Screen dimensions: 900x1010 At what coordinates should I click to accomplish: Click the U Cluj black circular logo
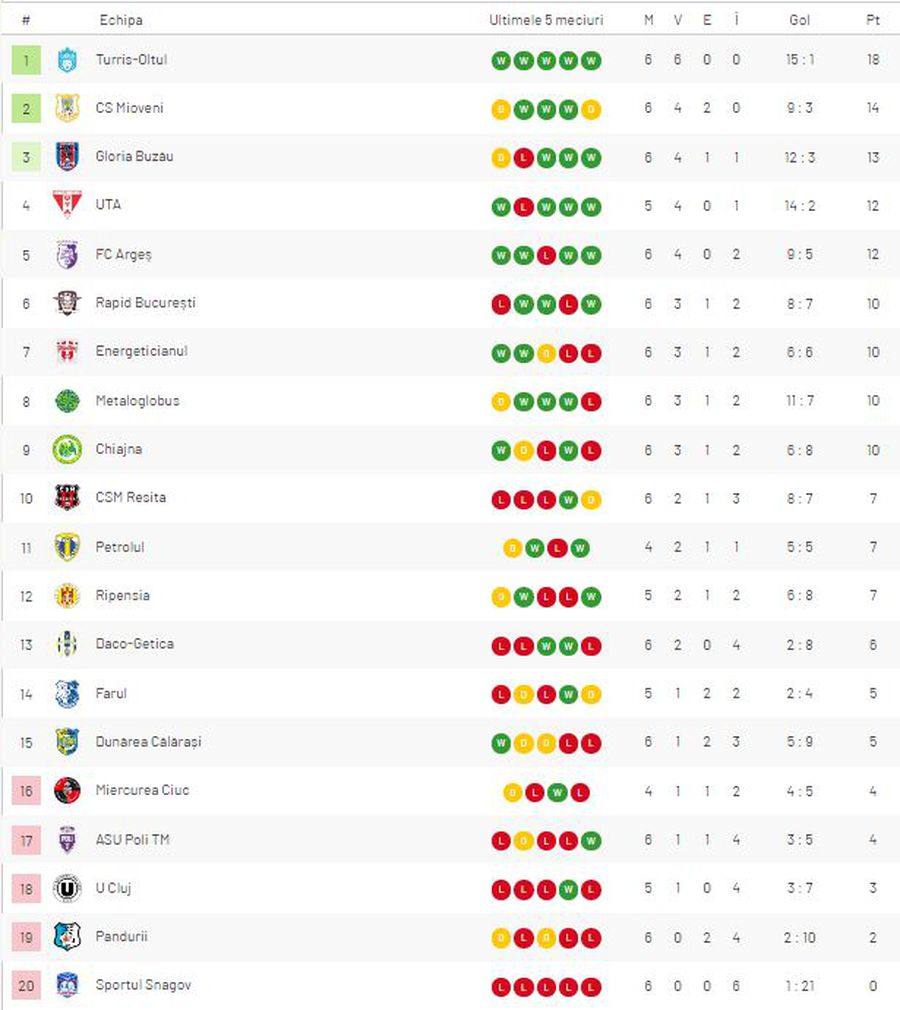[x=67, y=888]
